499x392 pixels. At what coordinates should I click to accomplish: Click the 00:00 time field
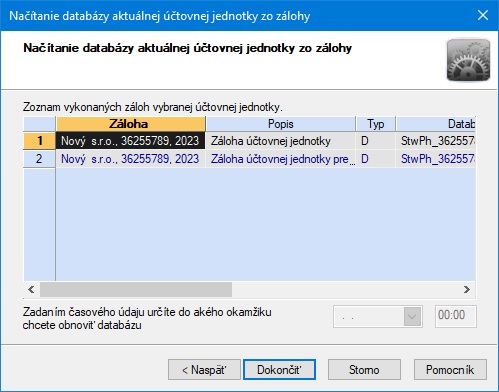456,316
